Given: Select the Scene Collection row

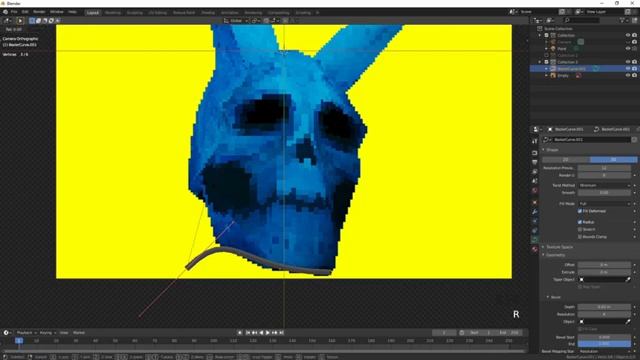Looking at the screenshot, I should (558, 29).
